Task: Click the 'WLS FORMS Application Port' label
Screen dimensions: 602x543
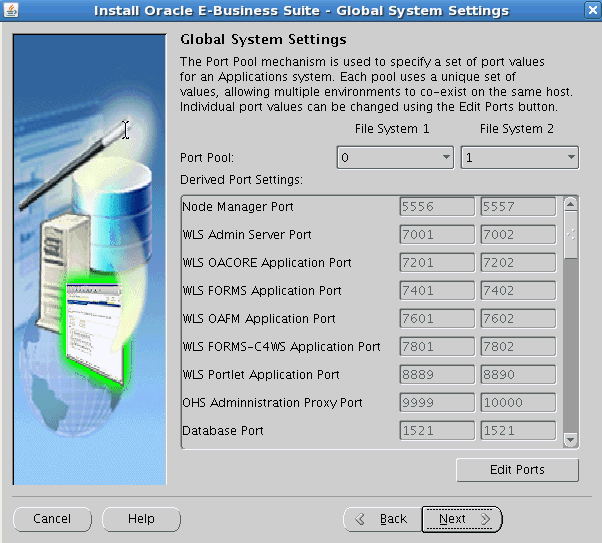Action: coord(262,291)
